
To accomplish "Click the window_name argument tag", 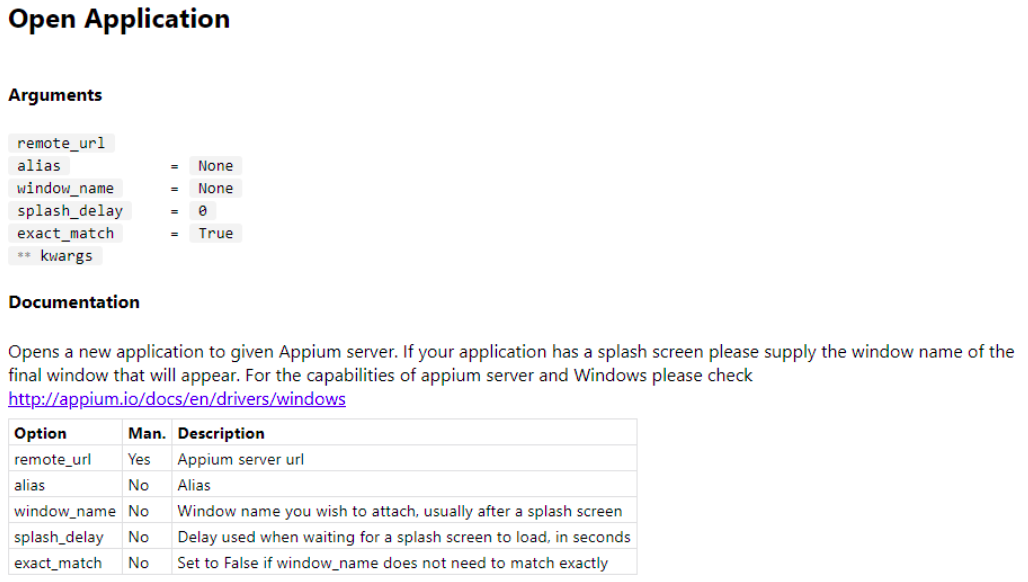I will 65,188.
